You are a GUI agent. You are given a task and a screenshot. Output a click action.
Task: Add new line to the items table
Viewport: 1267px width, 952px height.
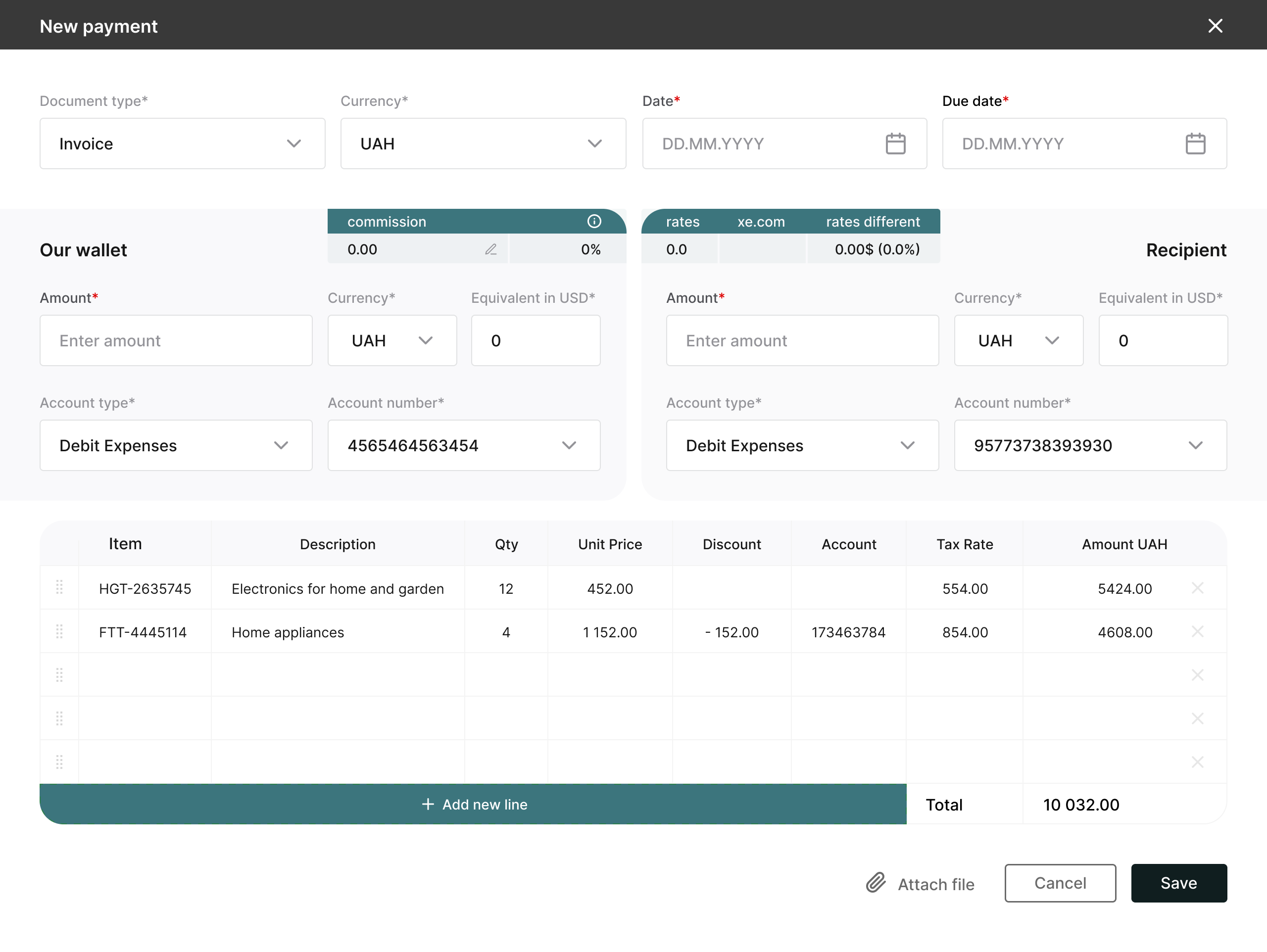(x=473, y=804)
